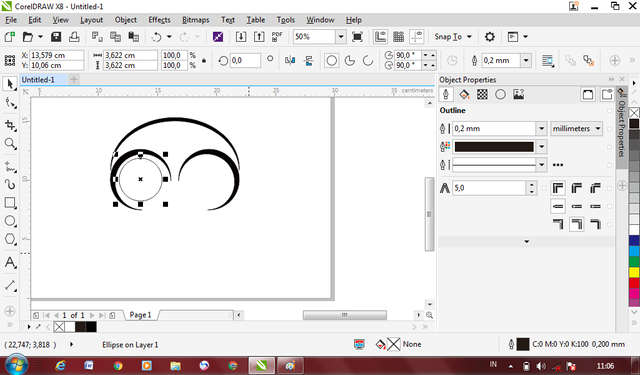Select the outside outline position
The image size is (640, 375).
click(558, 224)
